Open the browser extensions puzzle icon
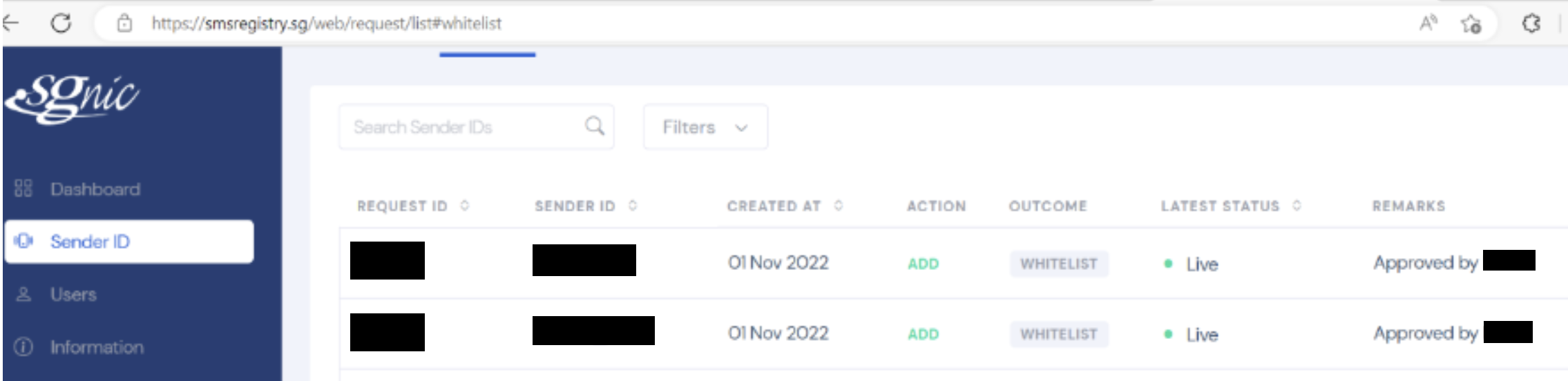 1531,23
